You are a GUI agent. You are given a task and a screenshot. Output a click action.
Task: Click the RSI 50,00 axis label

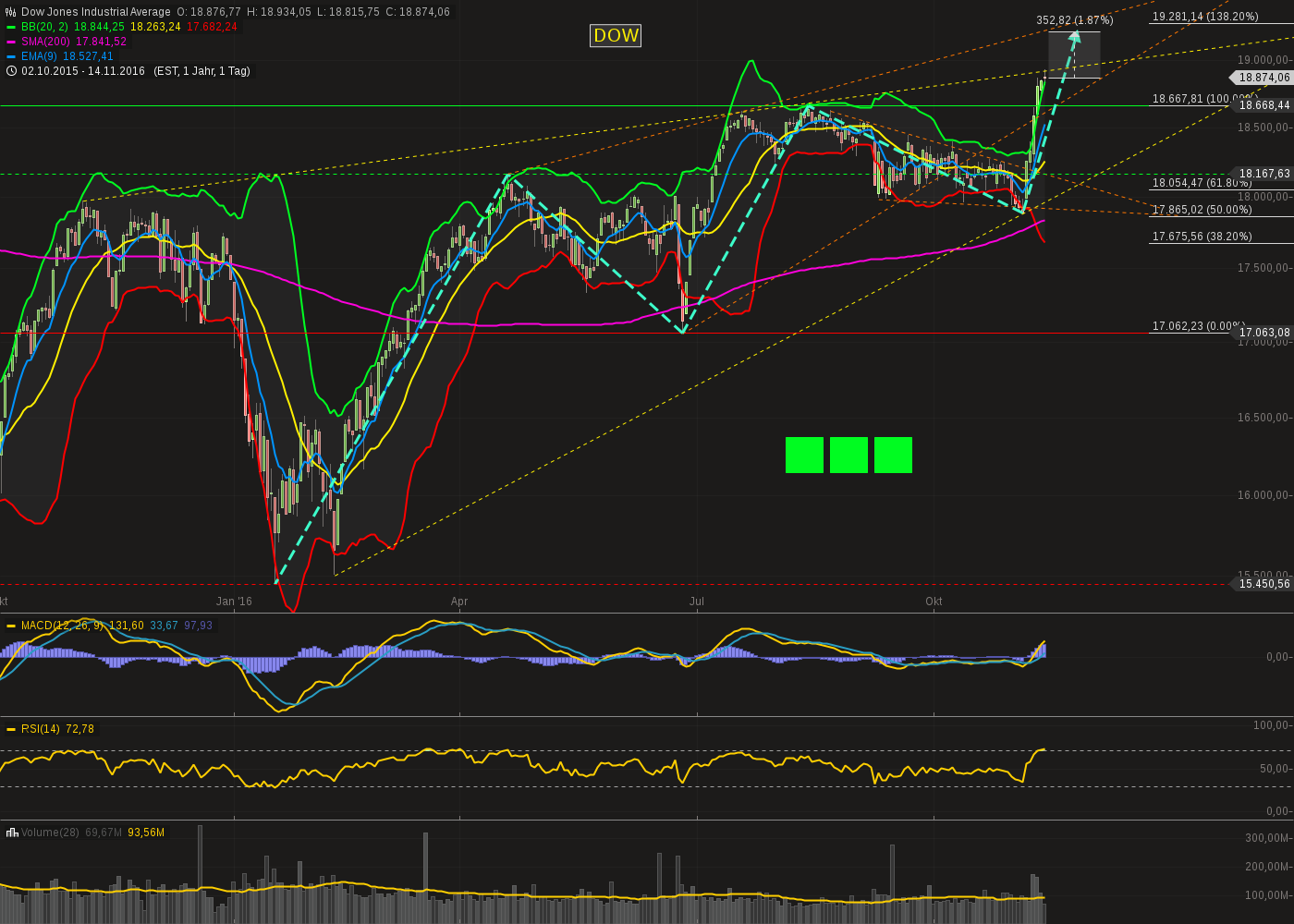(x=1274, y=769)
